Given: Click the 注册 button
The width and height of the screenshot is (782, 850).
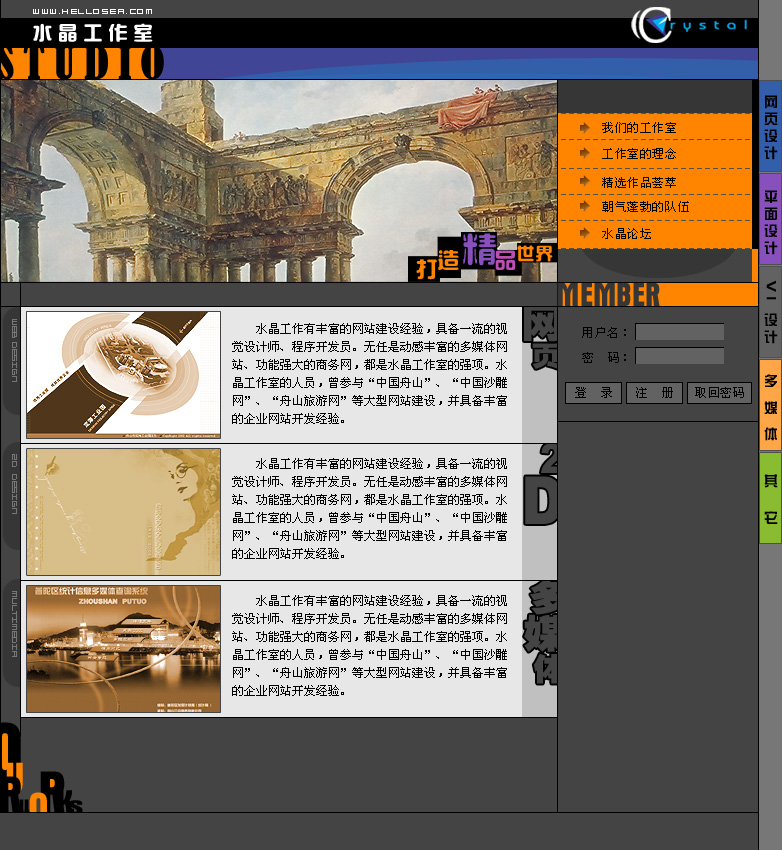Looking at the screenshot, I should click(x=654, y=393).
